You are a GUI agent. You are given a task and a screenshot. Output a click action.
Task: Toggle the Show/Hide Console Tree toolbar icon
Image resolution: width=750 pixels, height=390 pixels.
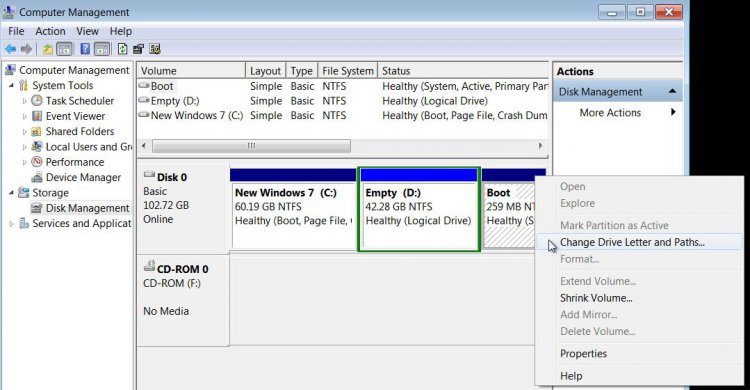[64, 49]
